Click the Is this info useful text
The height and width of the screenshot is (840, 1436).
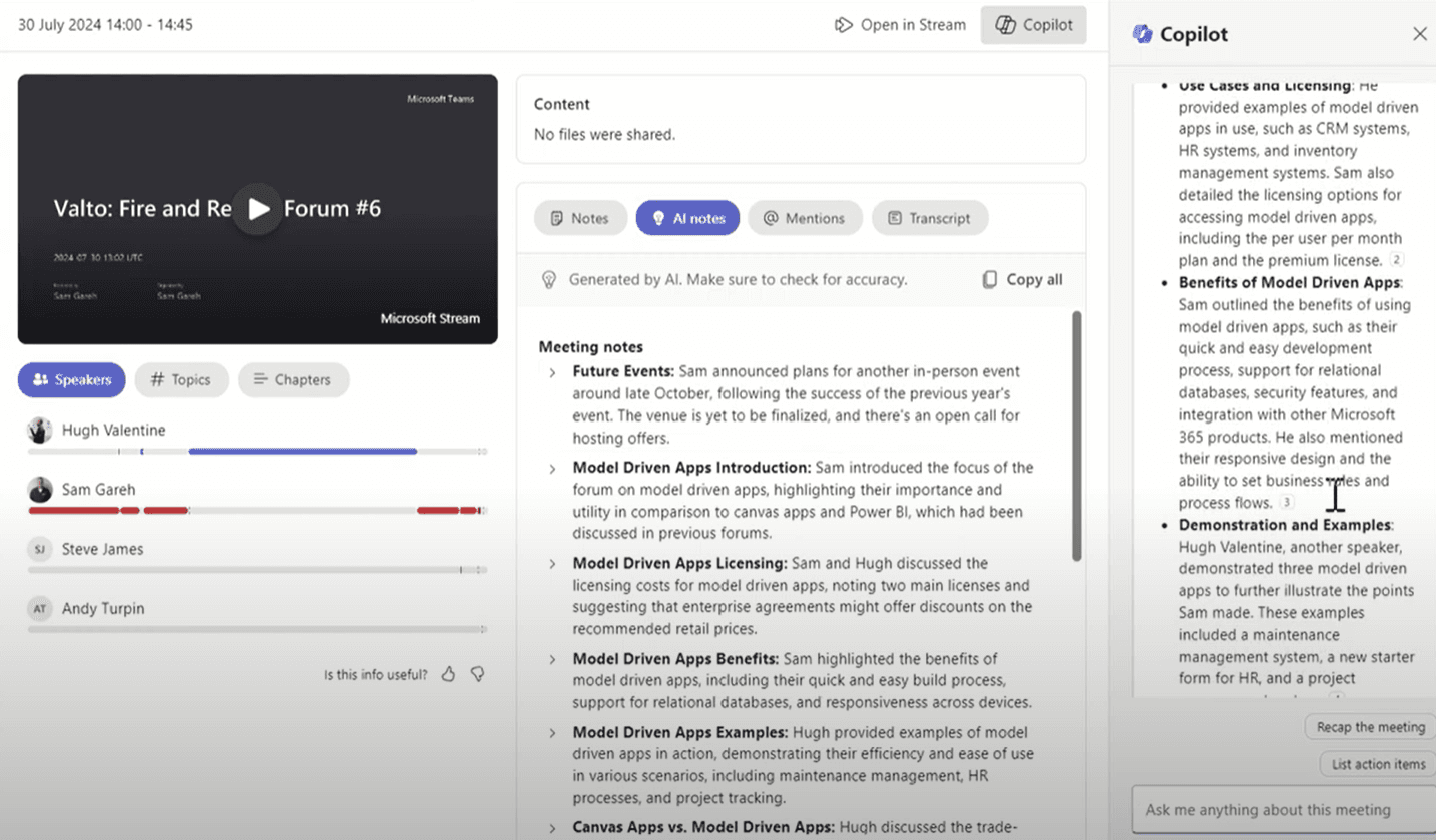376,675
